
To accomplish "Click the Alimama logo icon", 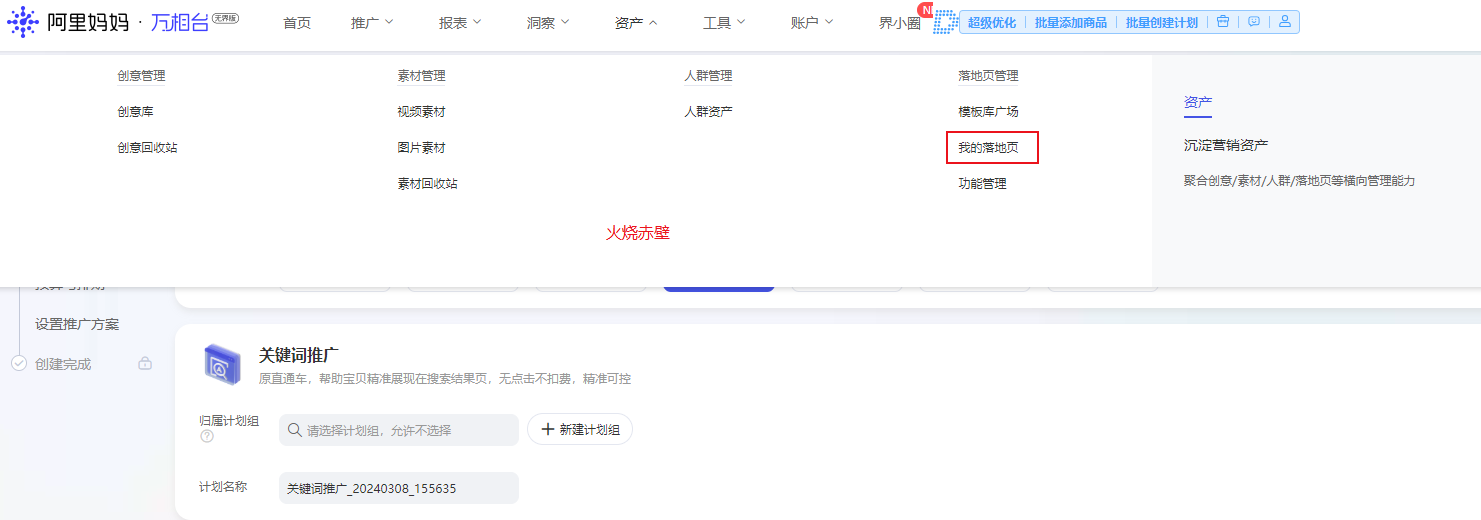I will pyautogui.click(x=22, y=22).
